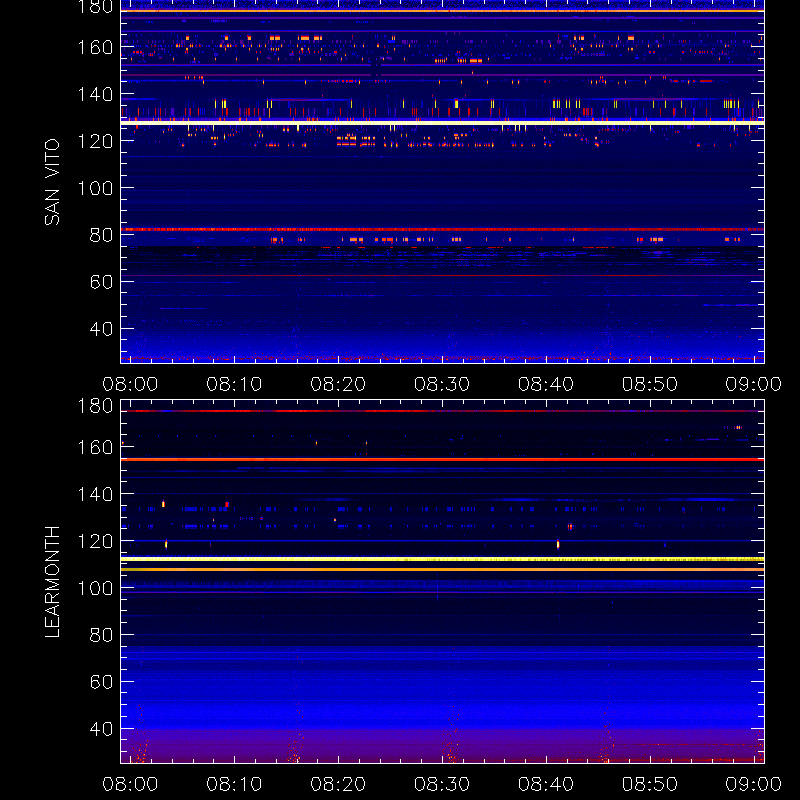Choose the 08:10 time label under Learmonth plot
Image resolution: width=800 pixels, height=800 pixels.
click(234, 784)
